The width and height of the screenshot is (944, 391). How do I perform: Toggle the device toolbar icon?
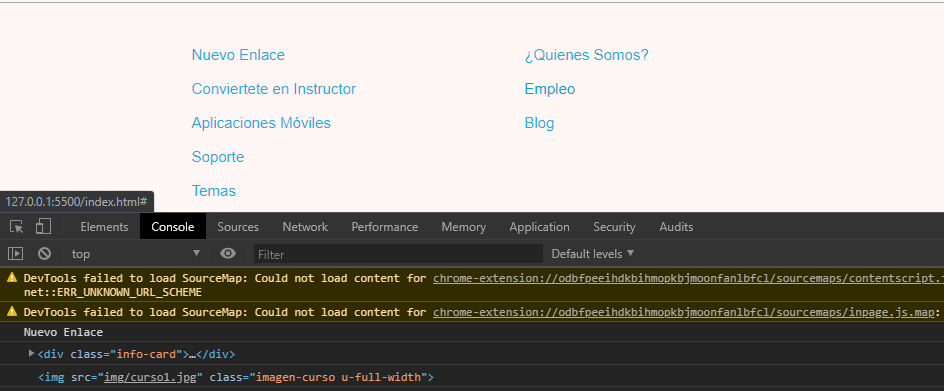43,227
